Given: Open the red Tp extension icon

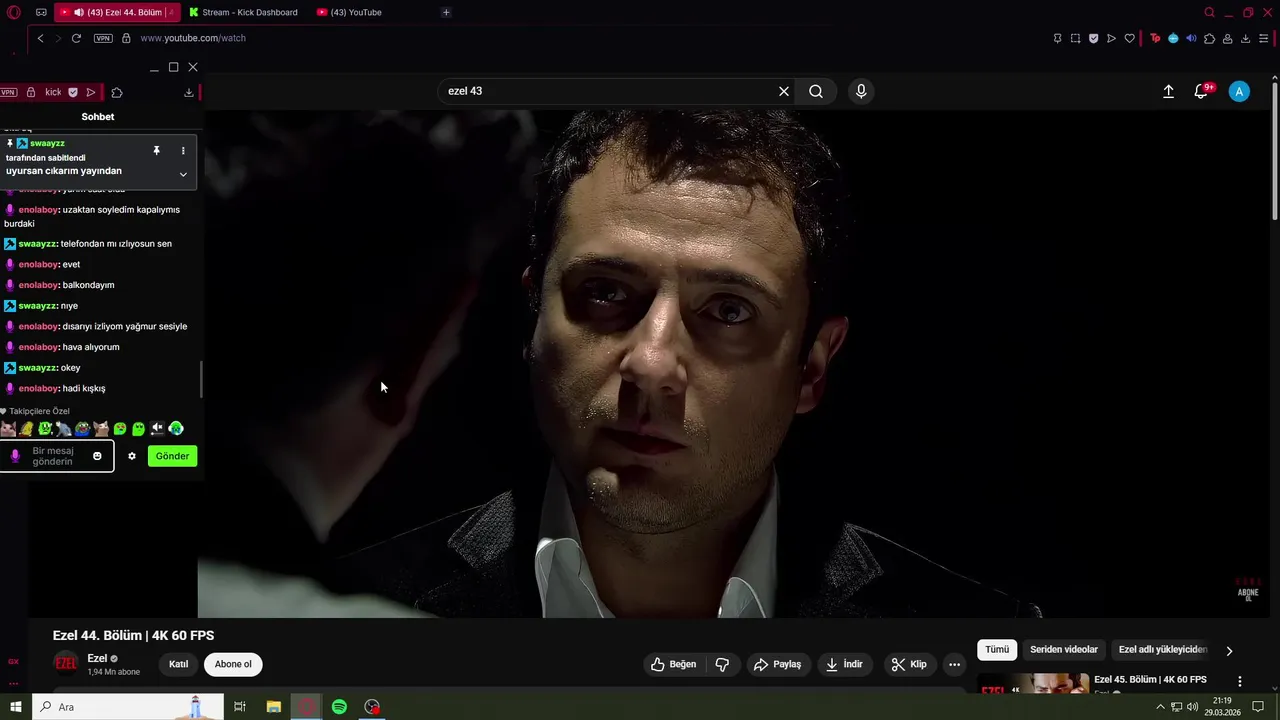Looking at the screenshot, I should point(1155,38).
